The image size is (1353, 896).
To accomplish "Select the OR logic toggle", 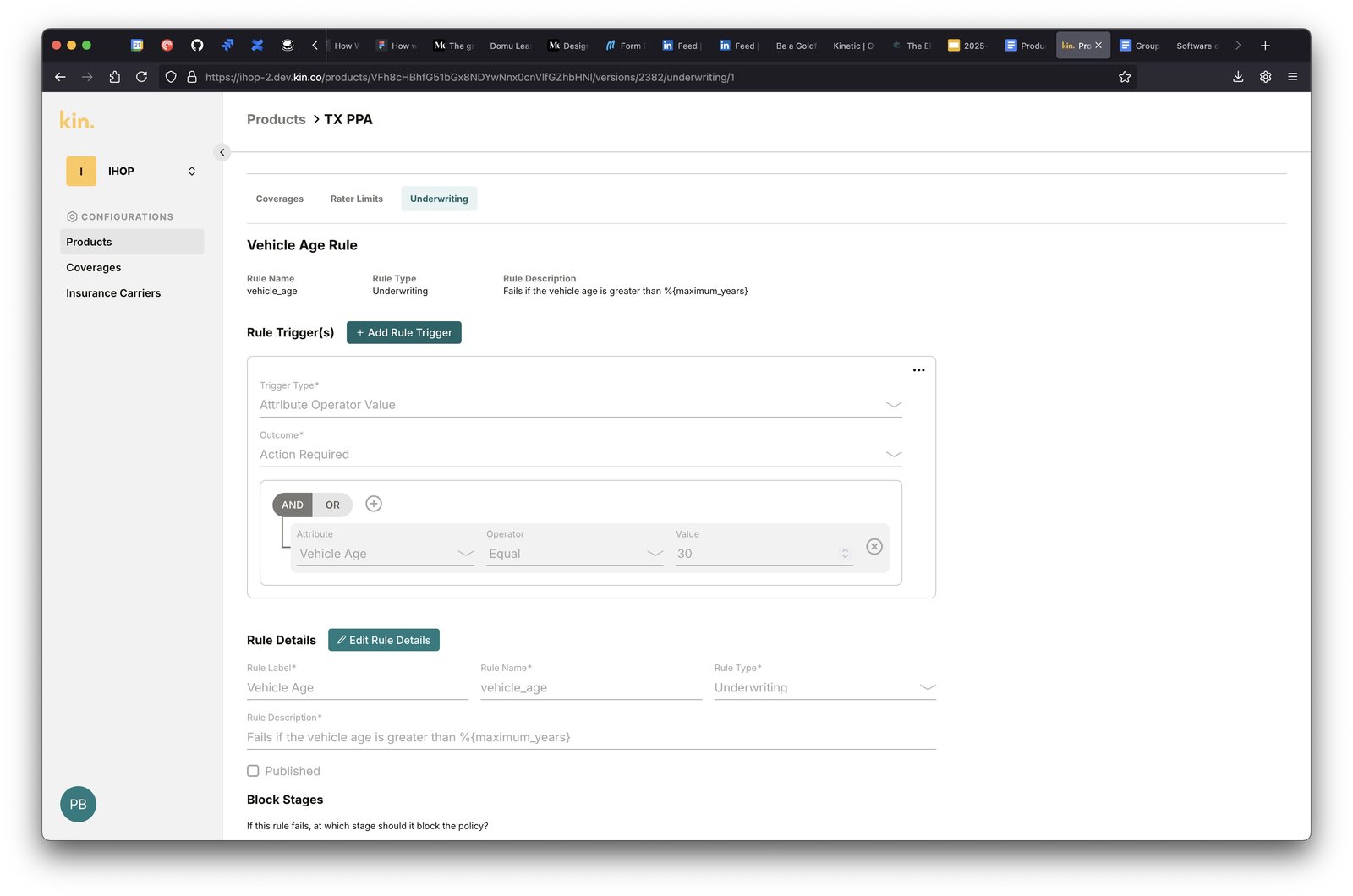I will point(332,505).
